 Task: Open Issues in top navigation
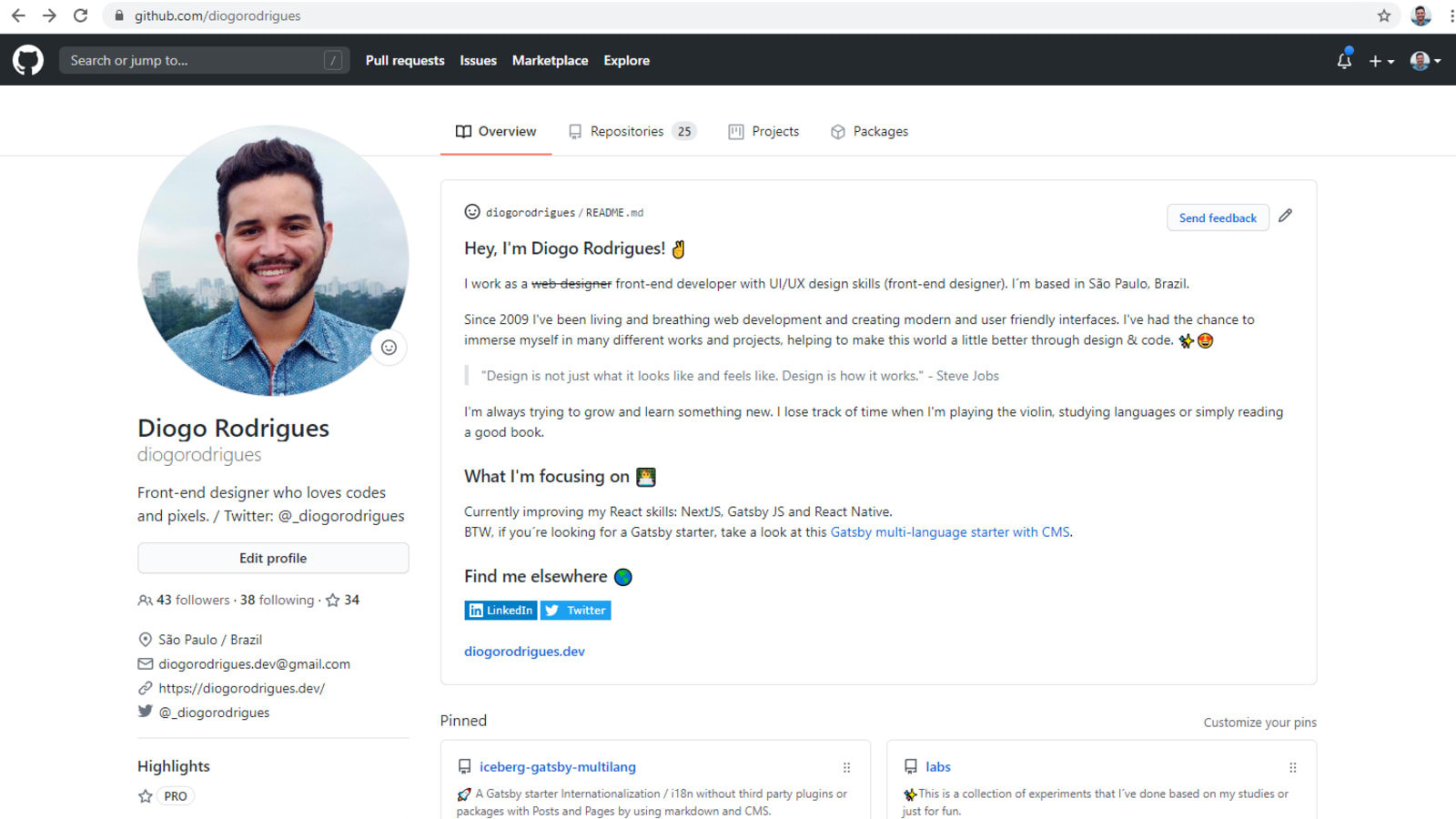point(478,60)
